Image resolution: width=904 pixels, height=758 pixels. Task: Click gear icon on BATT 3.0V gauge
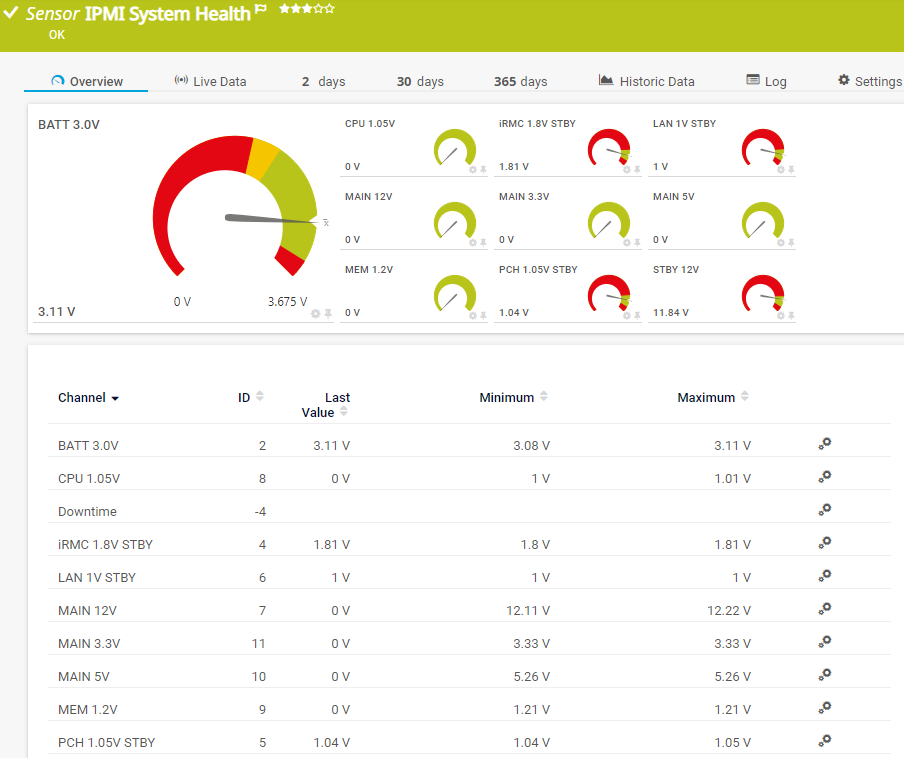pyautogui.click(x=316, y=313)
